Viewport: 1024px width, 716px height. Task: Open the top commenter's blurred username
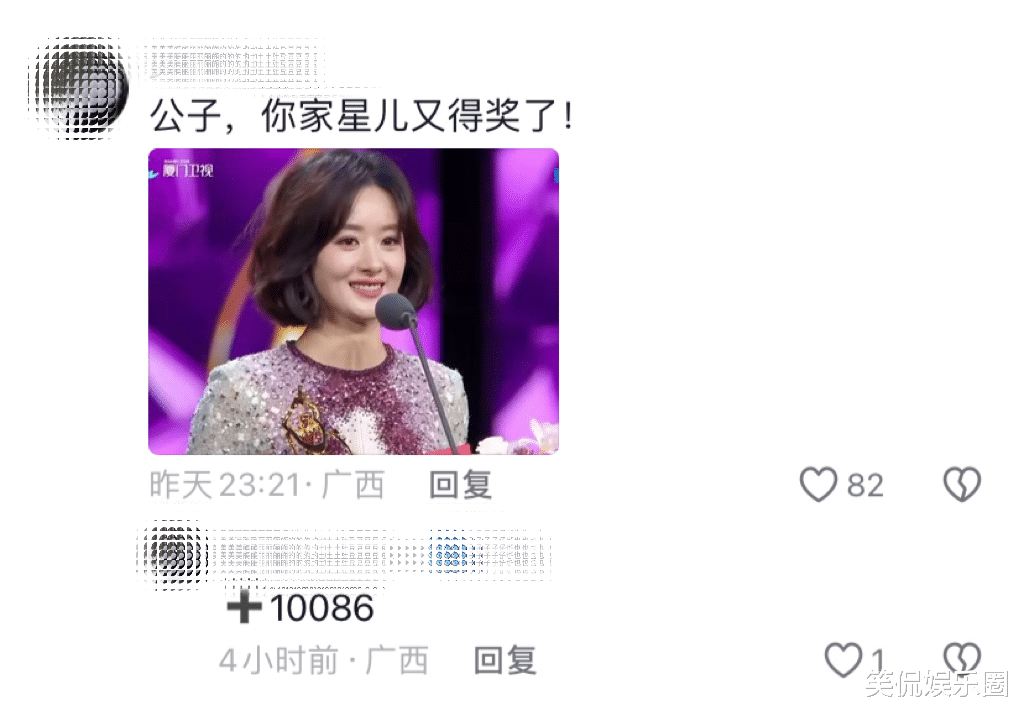235,63
